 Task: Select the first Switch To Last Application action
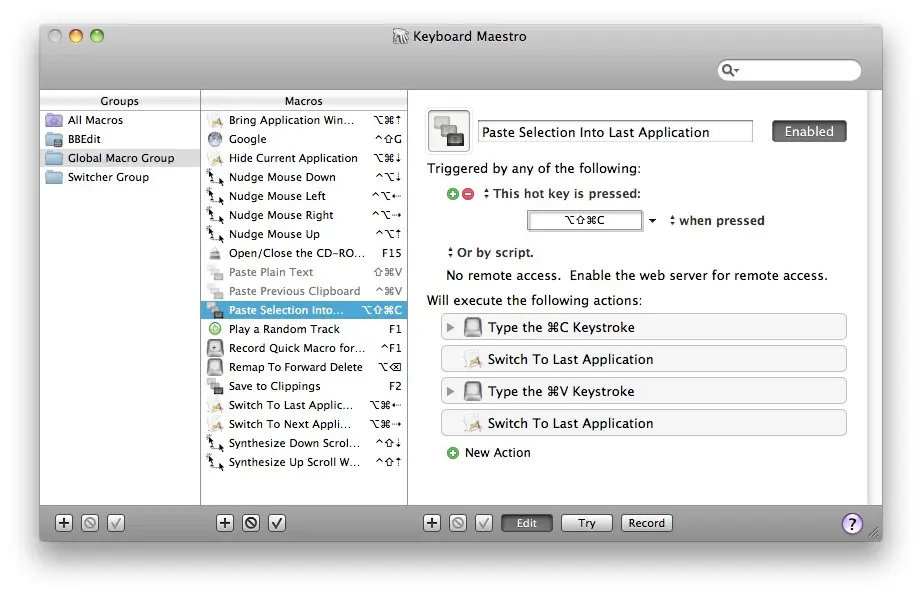click(x=644, y=359)
